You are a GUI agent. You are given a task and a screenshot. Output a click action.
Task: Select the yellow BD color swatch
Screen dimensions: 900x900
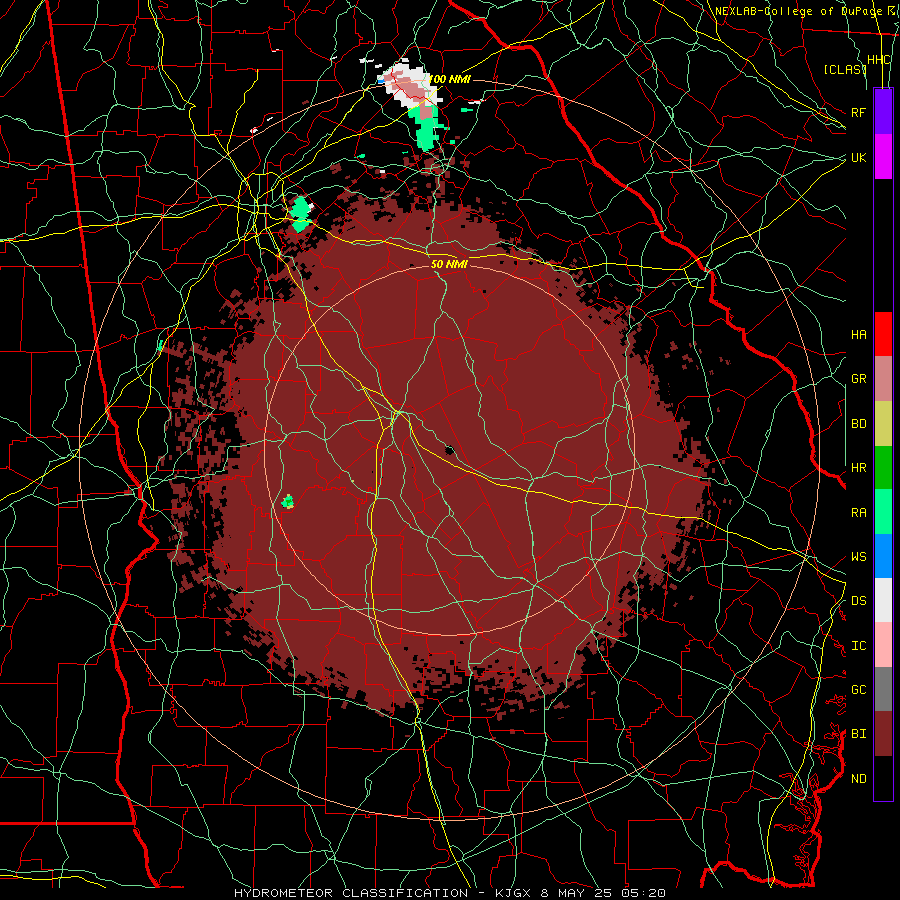click(x=883, y=424)
